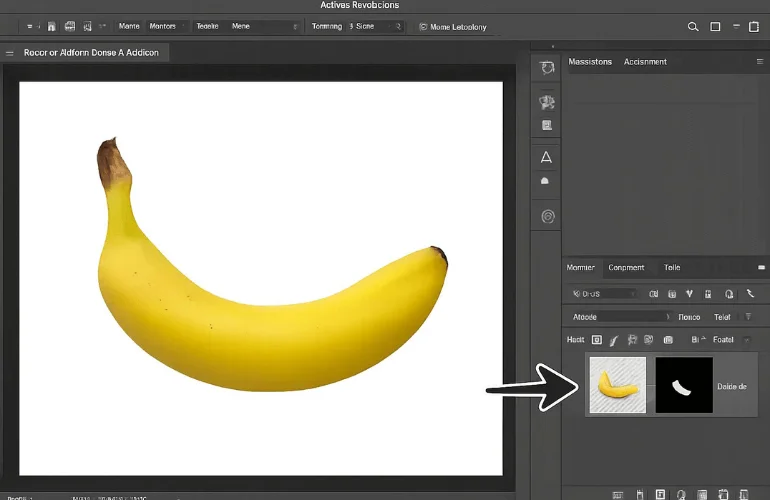Click the small dome-shaped icon in side strip
This screenshot has height=500, width=770.
click(x=545, y=181)
